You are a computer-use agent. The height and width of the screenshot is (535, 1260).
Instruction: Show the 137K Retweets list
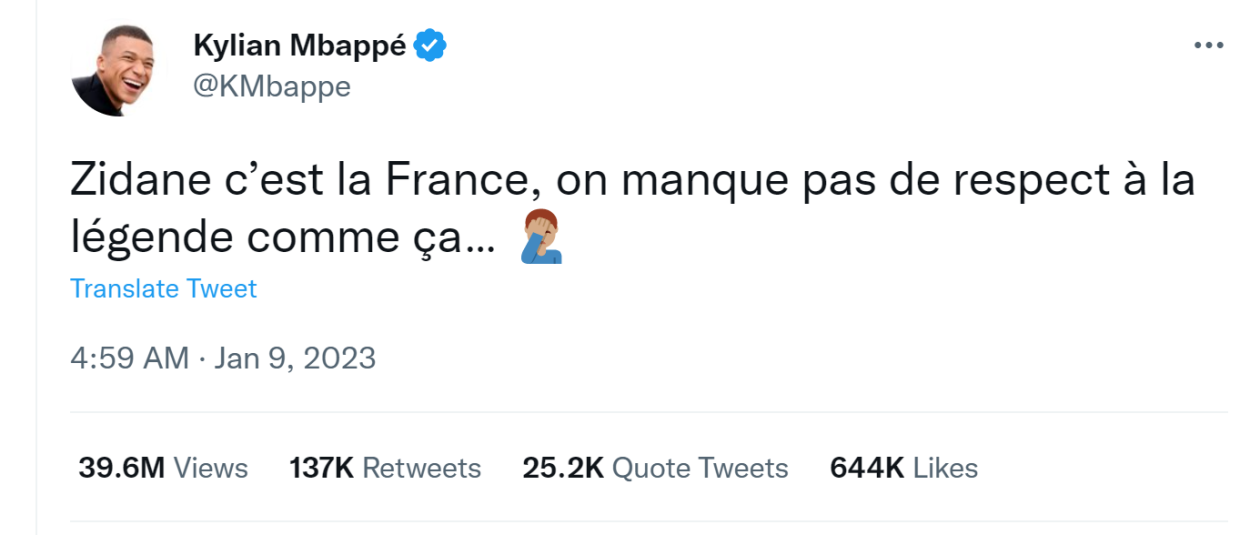click(385, 468)
